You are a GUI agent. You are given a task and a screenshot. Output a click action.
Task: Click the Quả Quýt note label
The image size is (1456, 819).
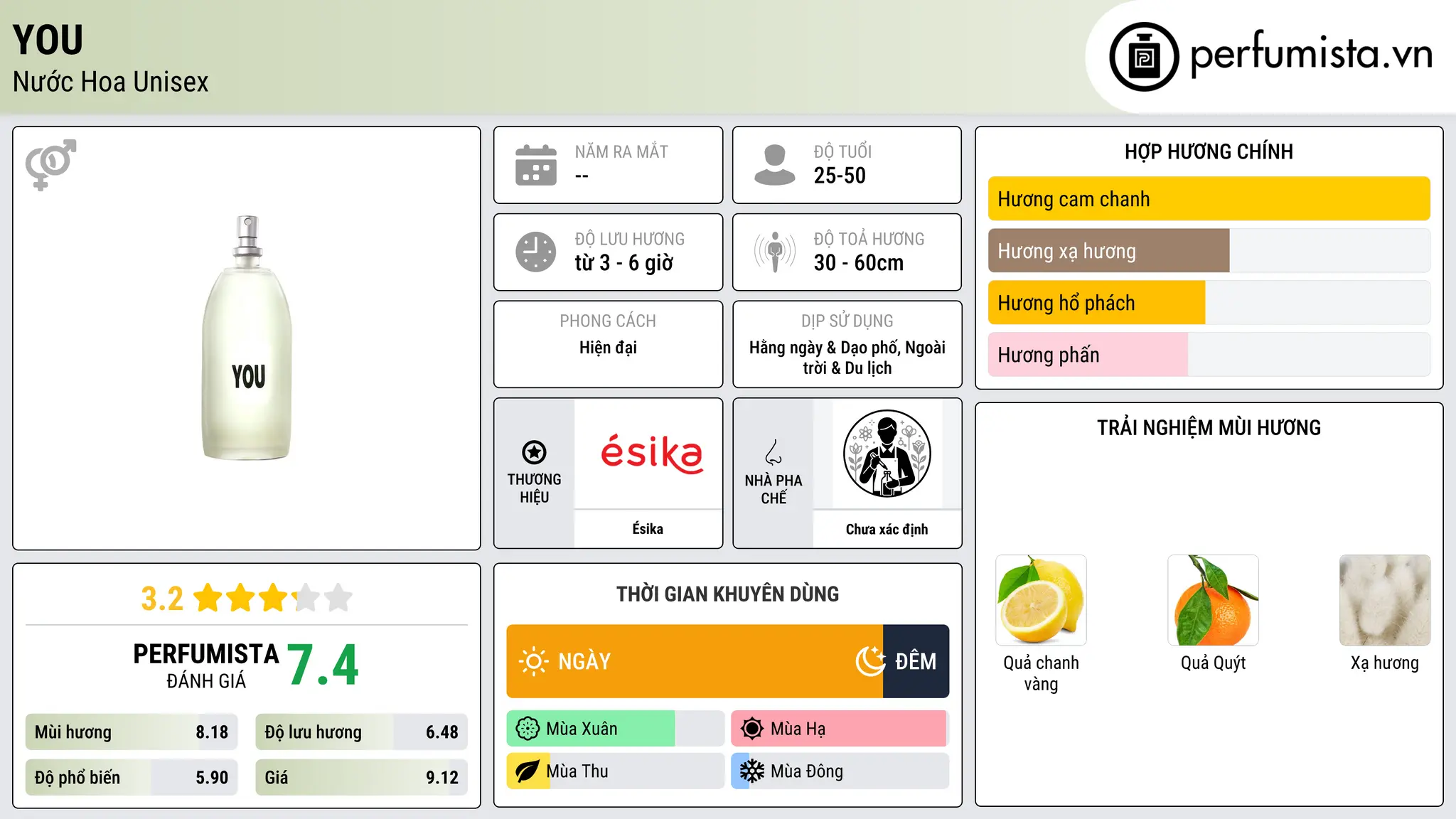[1213, 663]
